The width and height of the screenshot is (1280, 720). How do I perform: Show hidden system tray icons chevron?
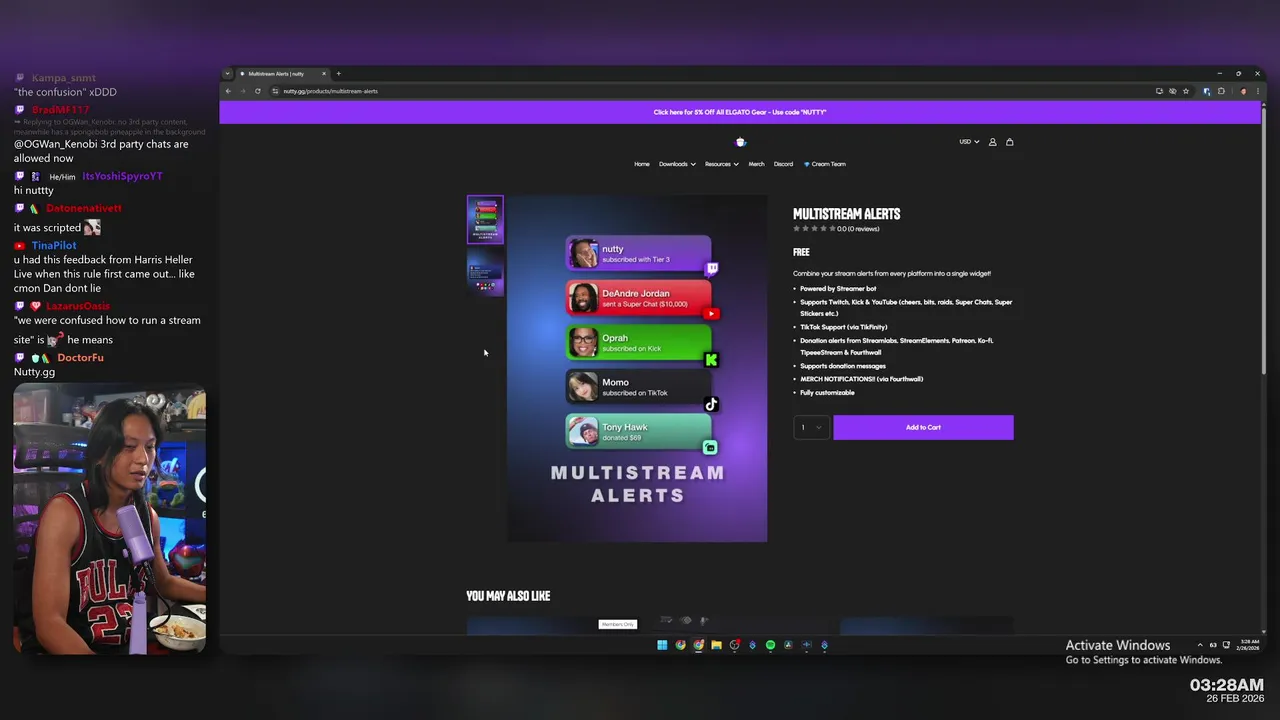[1200, 645]
